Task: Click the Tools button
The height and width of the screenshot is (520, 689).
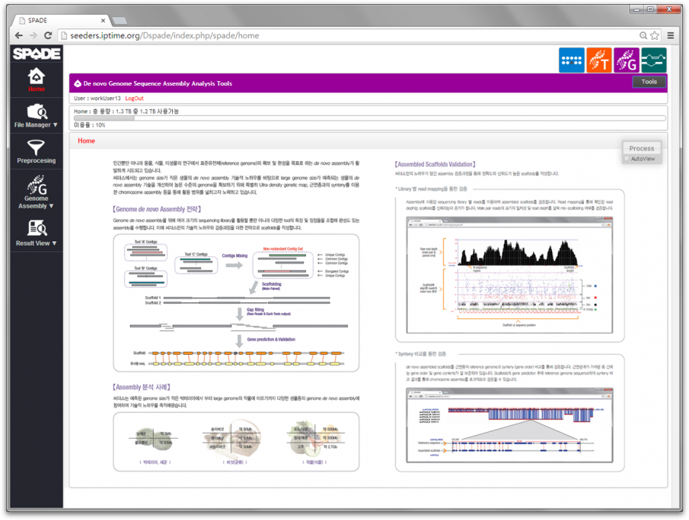Action: [649, 82]
